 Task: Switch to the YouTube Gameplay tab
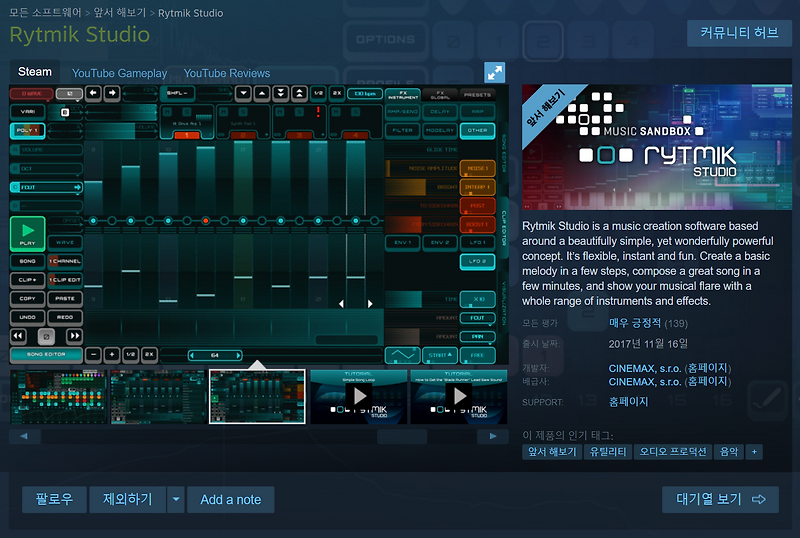pyautogui.click(x=119, y=74)
